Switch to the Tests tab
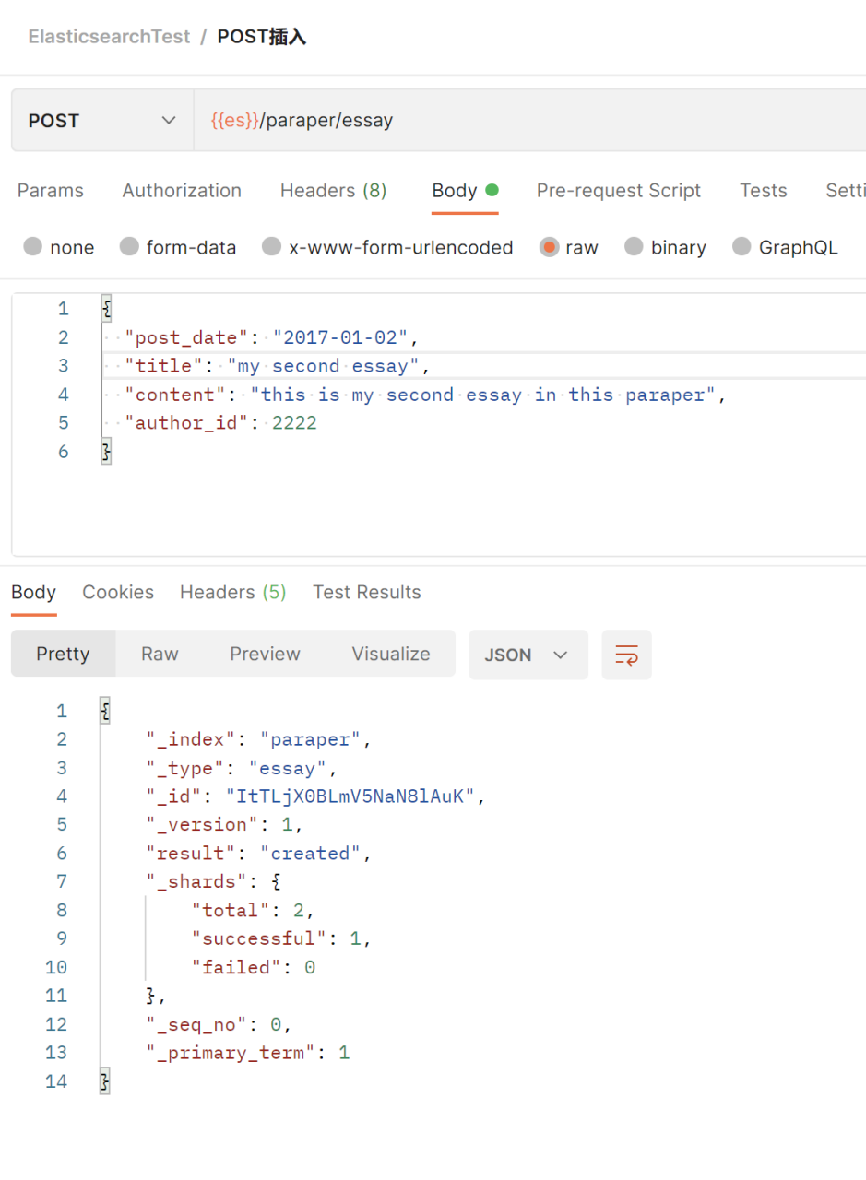The image size is (866, 1180). [764, 190]
